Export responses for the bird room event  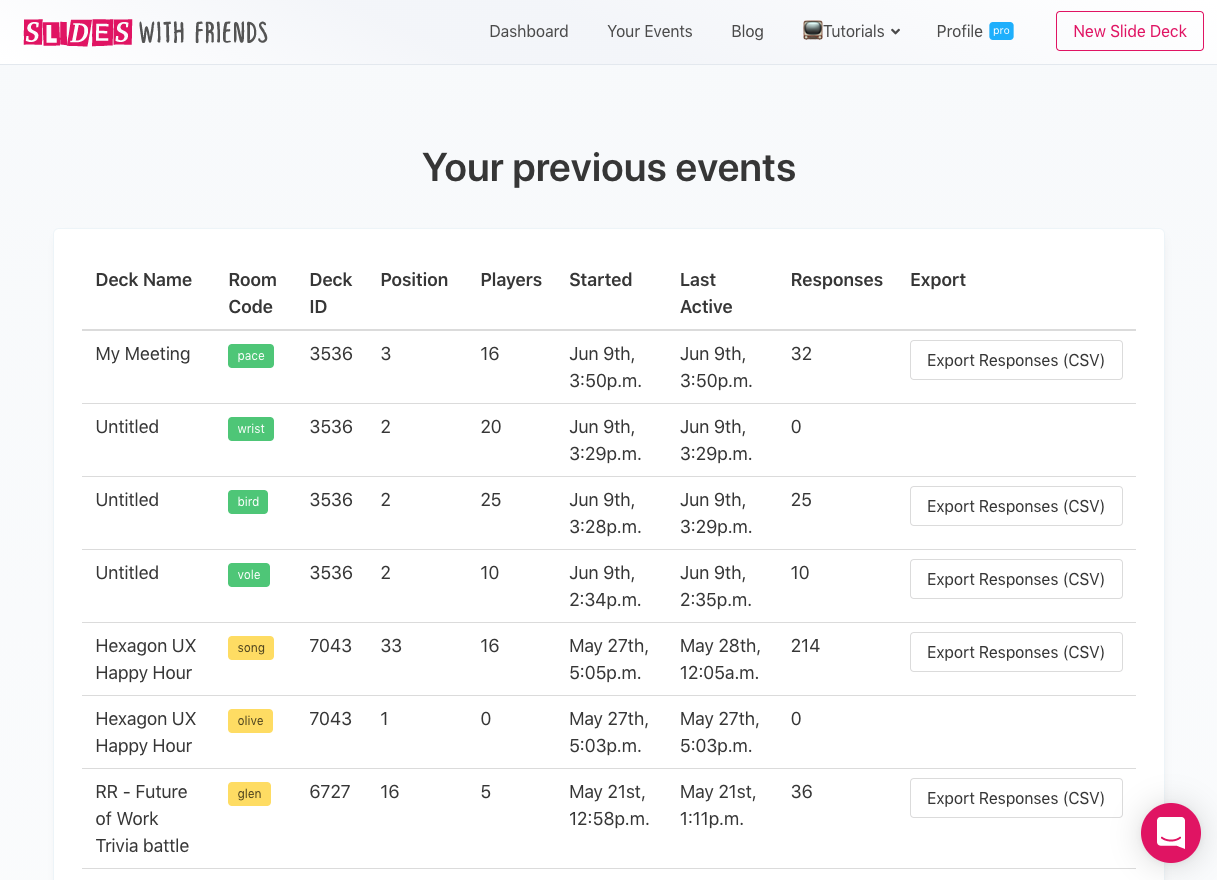[1015, 506]
